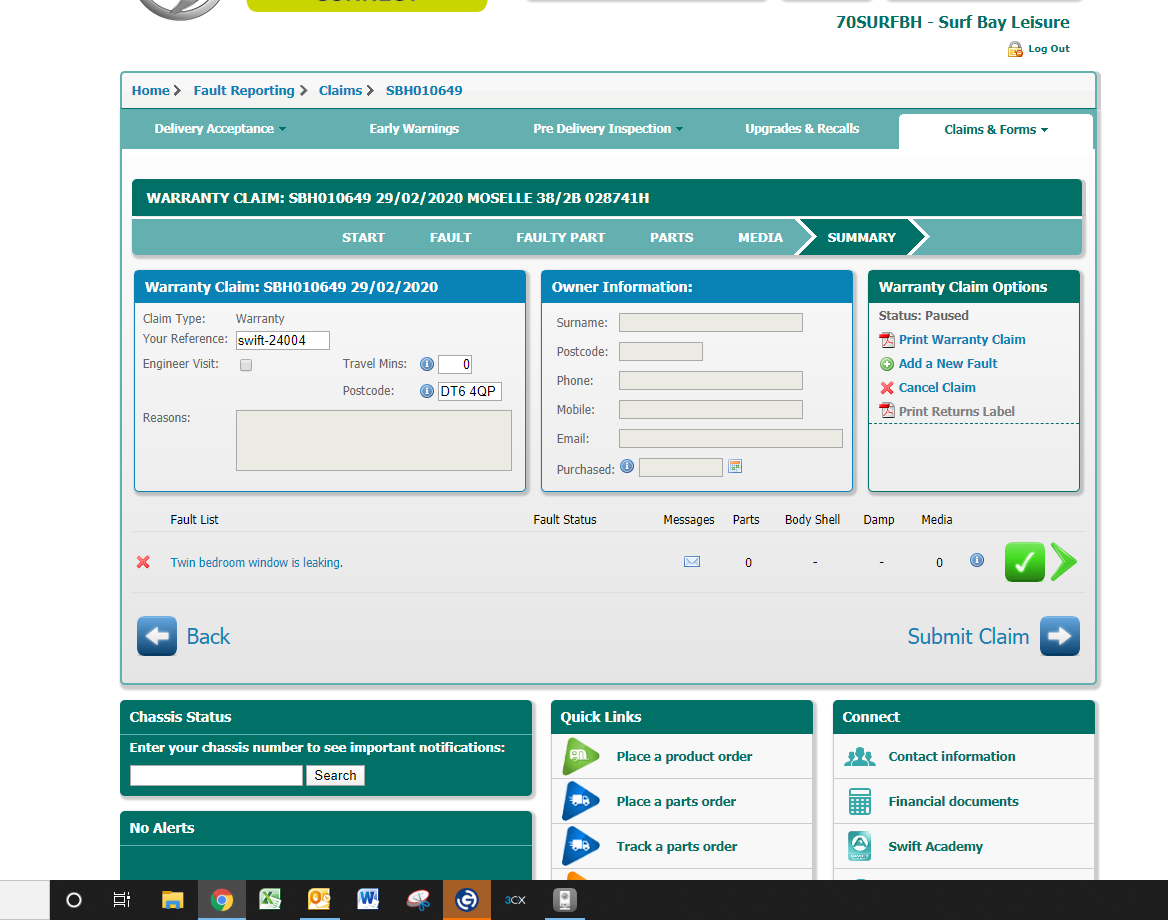
Task: Click the Place a product order icon
Action: pyautogui.click(x=581, y=757)
